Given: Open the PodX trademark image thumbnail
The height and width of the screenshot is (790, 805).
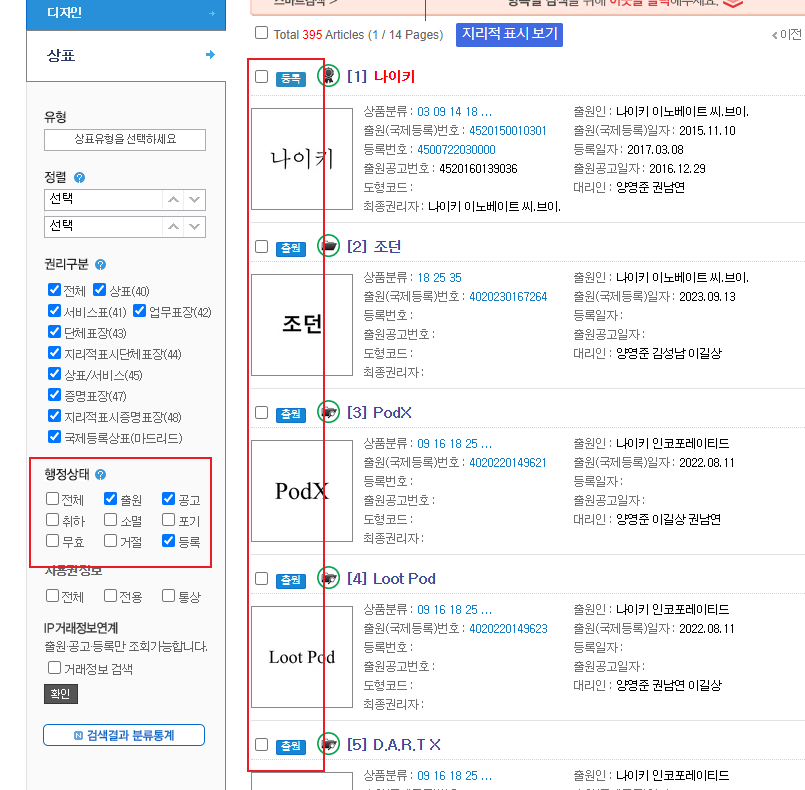Looking at the screenshot, I should pyautogui.click(x=302, y=491).
